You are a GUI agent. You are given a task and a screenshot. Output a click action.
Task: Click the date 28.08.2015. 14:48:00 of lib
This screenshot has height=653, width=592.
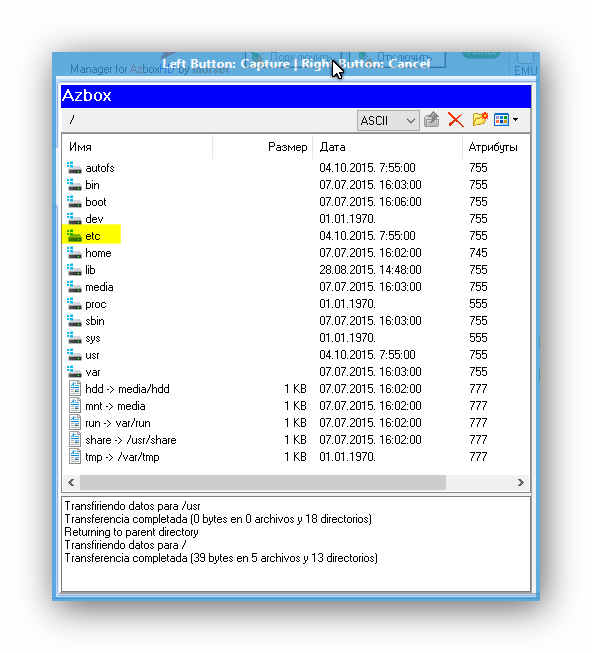coord(371,270)
